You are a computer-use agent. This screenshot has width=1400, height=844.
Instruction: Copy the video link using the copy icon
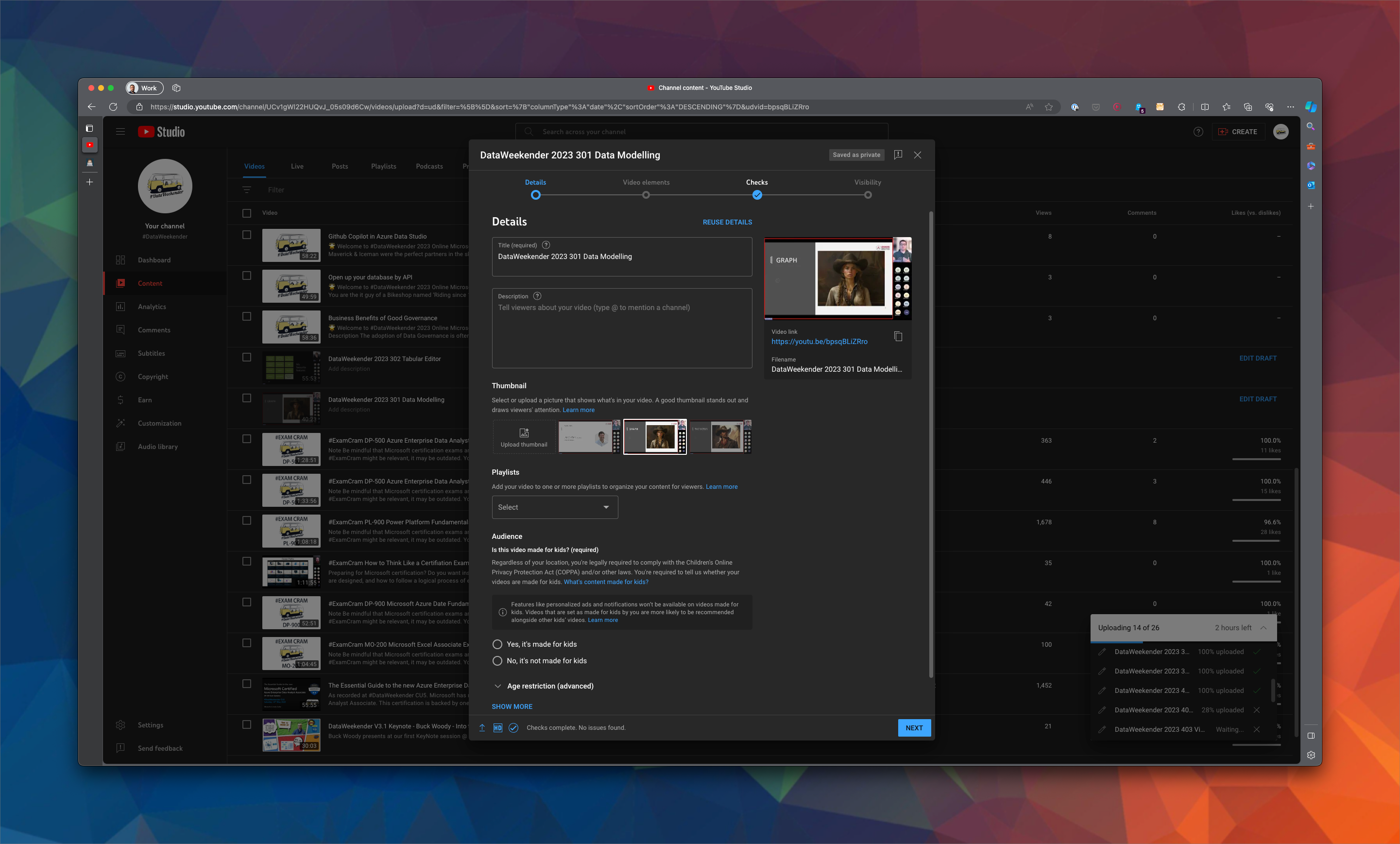click(898, 336)
